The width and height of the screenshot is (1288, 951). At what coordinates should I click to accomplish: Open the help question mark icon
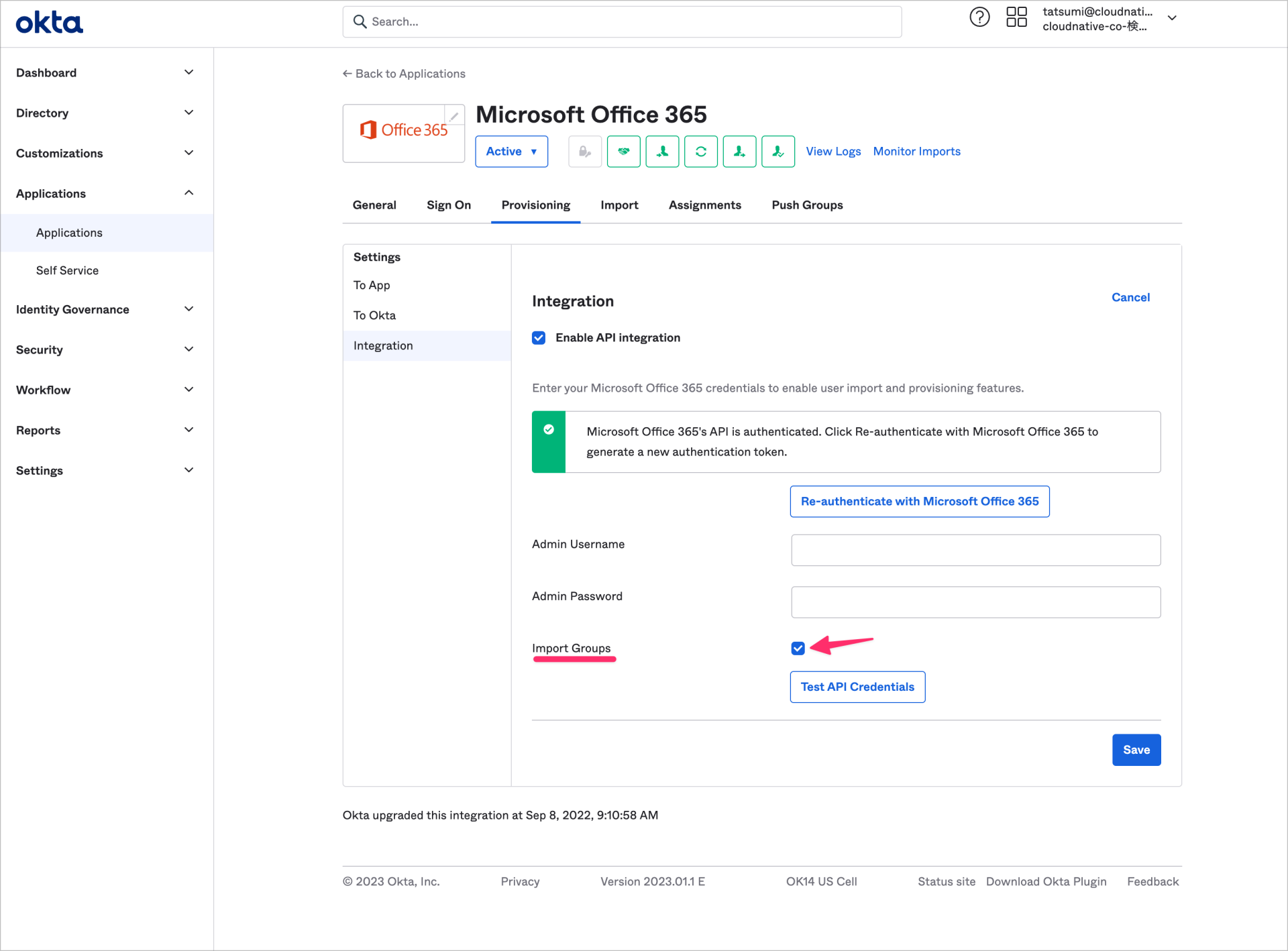tap(979, 17)
